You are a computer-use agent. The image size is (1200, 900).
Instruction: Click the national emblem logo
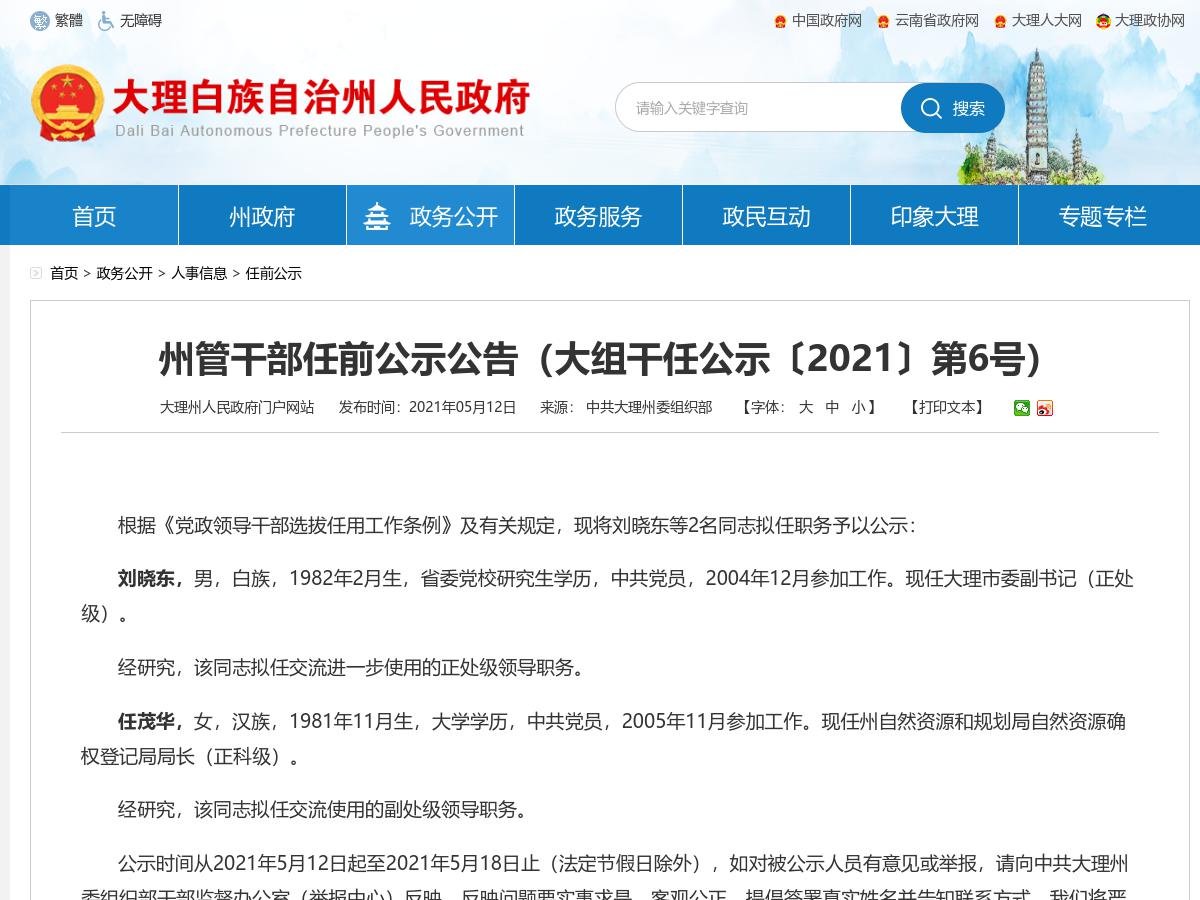pos(67,103)
